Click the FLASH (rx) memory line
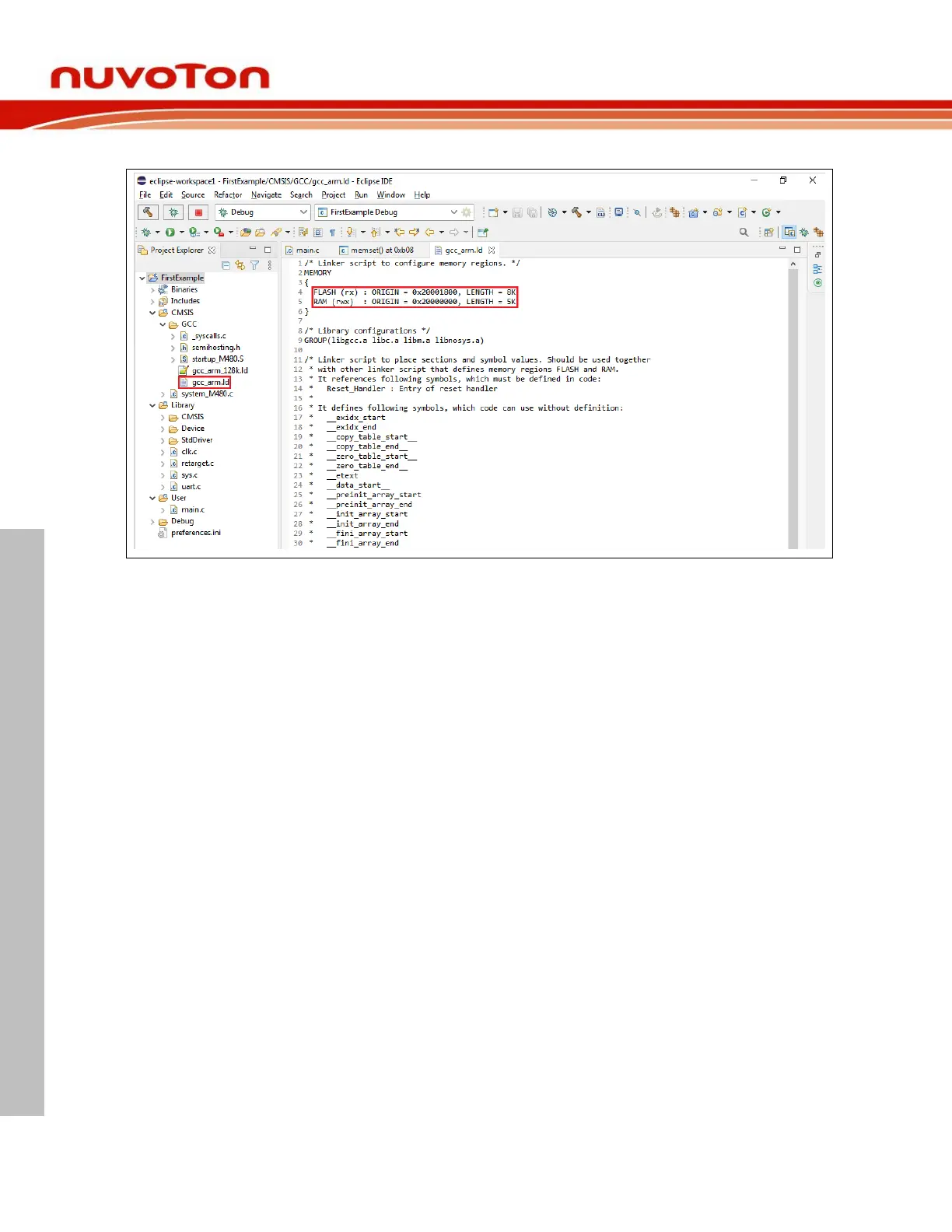952x1232 pixels. click(415, 292)
